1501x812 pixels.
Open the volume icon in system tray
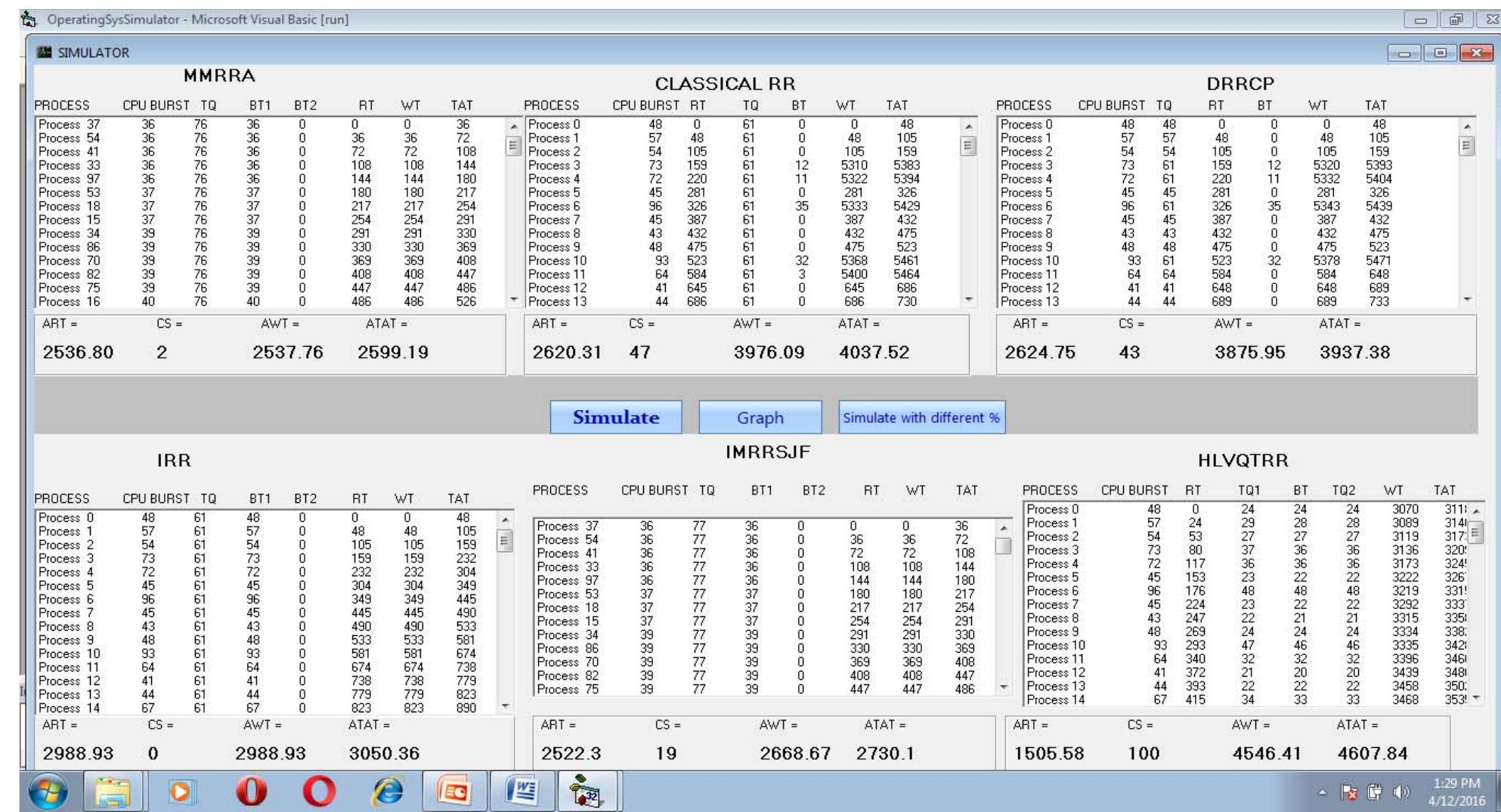click(x=1401, y=792)
